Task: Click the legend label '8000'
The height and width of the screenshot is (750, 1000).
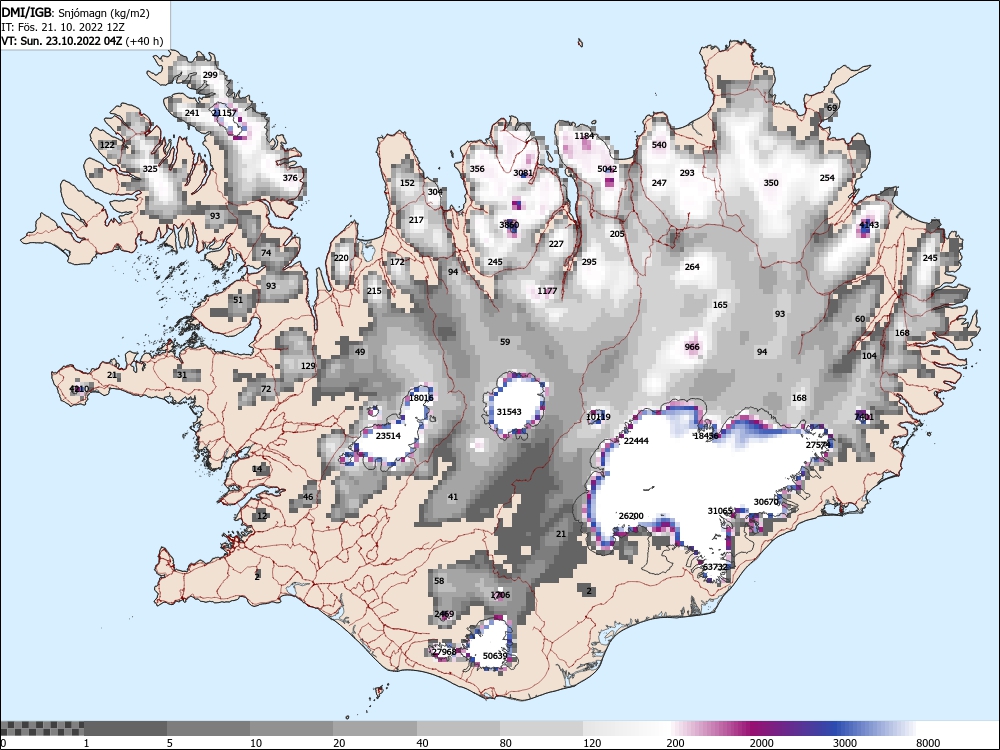Action: tap(928, 743)
